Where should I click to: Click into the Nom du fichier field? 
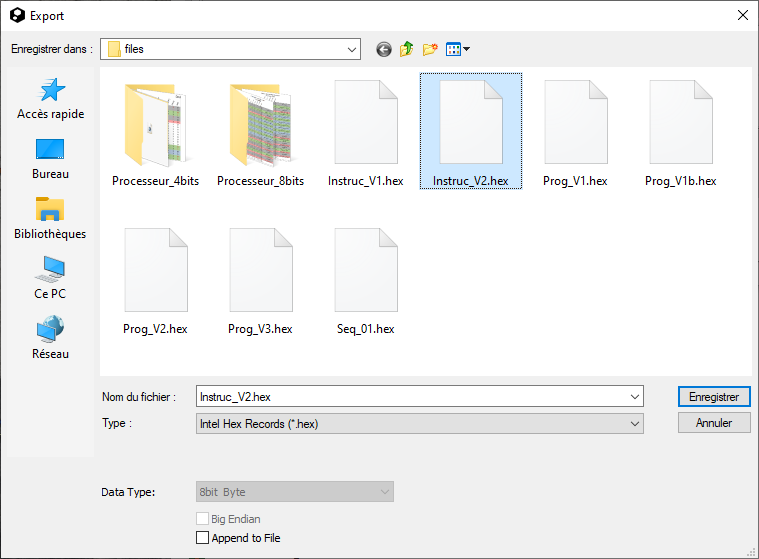(x=410, y=397)
